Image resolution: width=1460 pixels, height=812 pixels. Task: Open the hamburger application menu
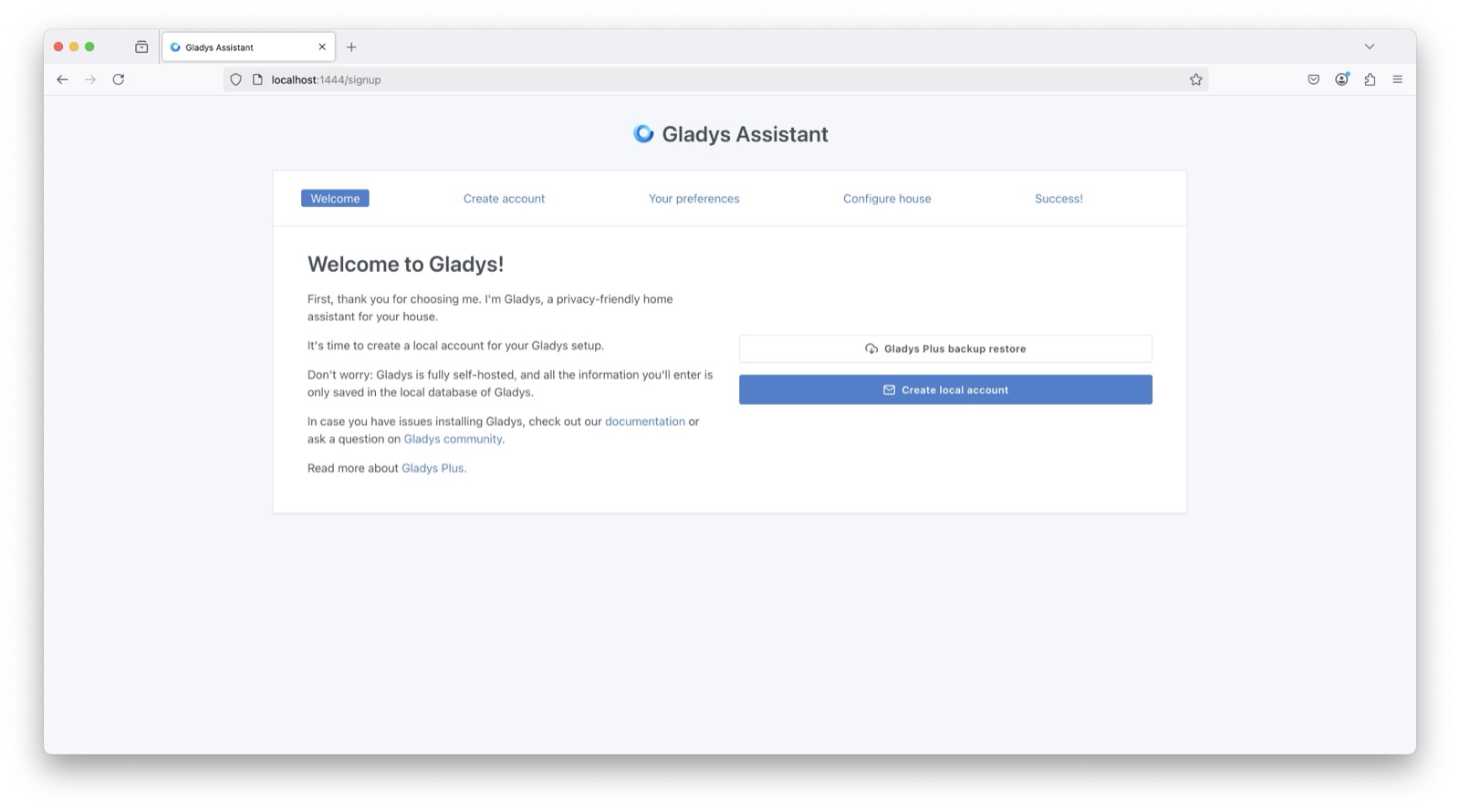pyautogui.click(x=1397, y=79)
